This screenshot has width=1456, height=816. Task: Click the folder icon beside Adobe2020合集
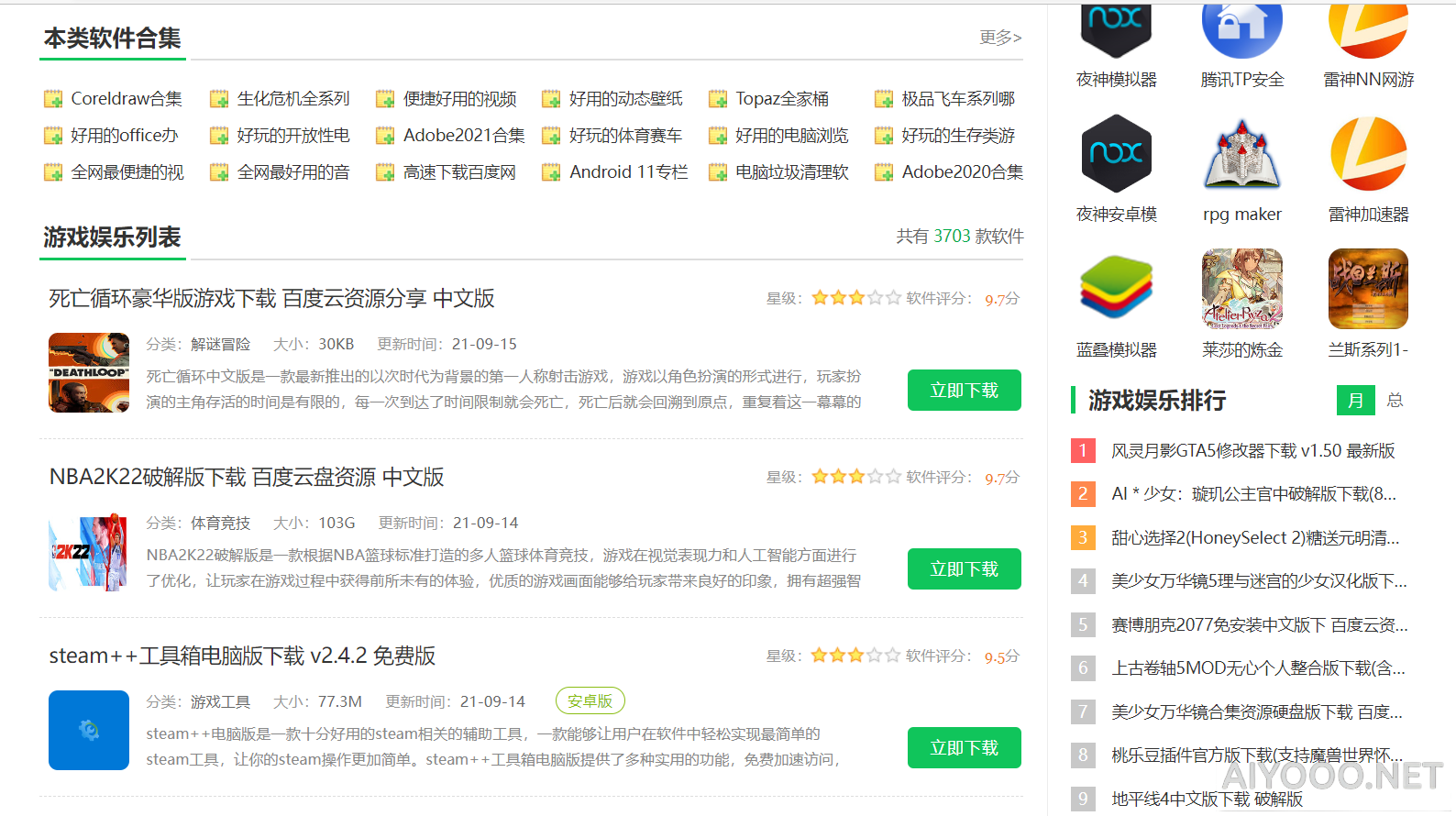click(x=884, y=172)
